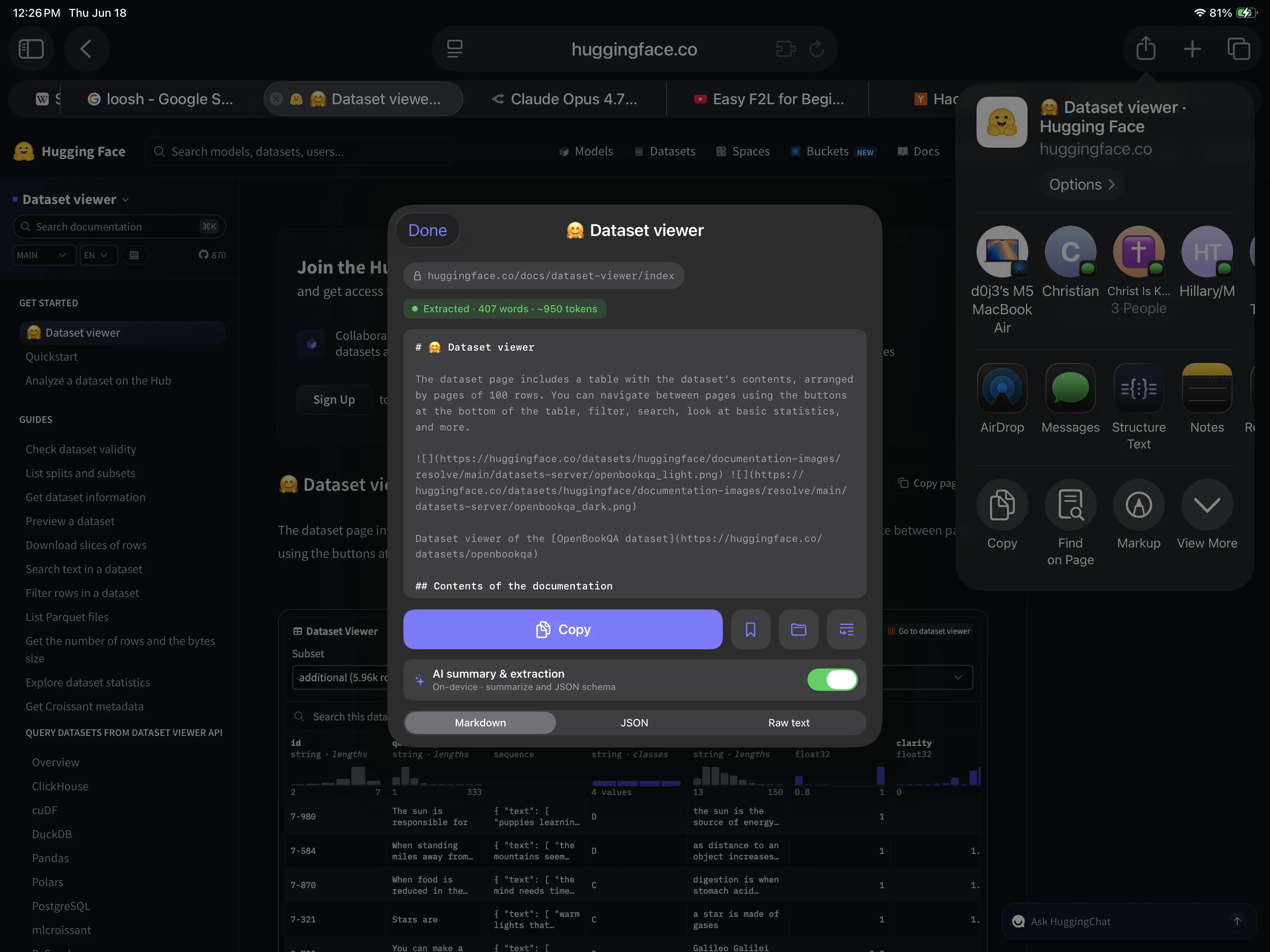The width and height of the screenshot is (1270, 952).
Task: Tap Copy action in share sheet
Action: click(x=1002, y=514)
